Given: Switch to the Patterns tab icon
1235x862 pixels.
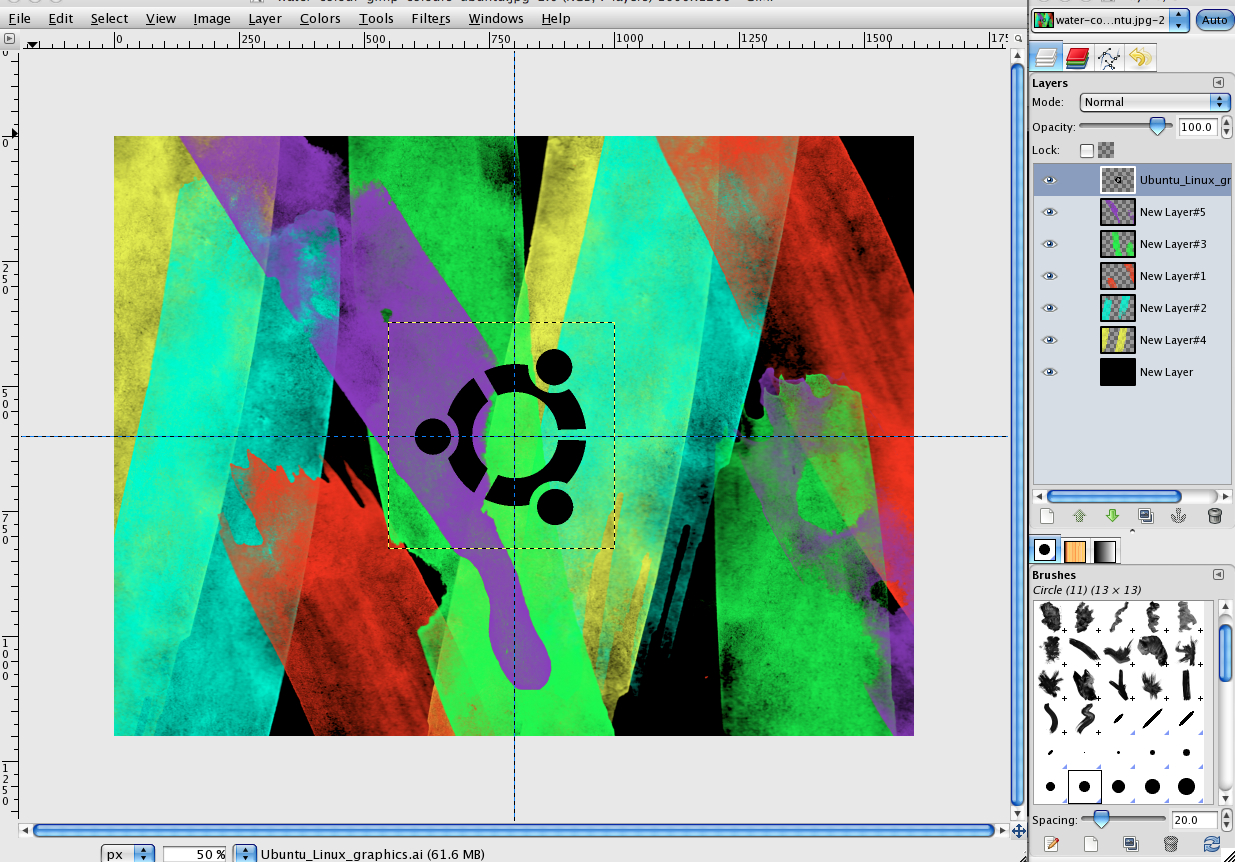Looking at the screenshot, I should (1074, 551).
